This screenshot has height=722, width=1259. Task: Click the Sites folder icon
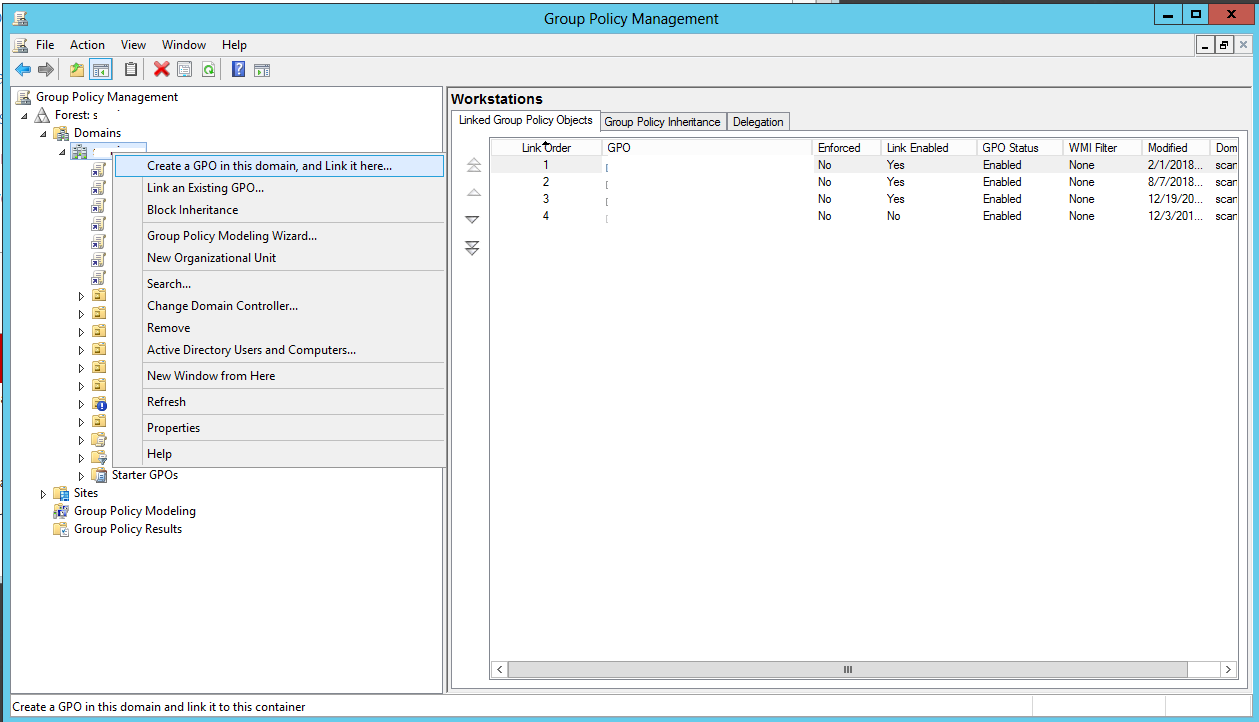(61, 493)
